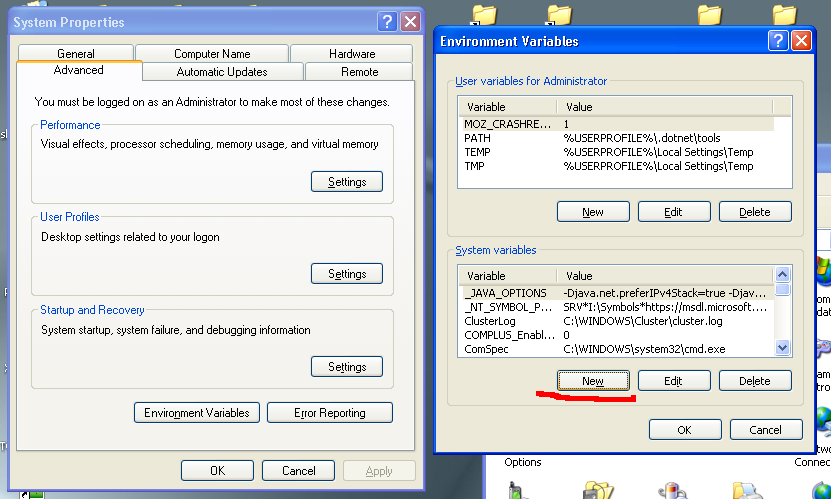Click the system variables scroll down arrow

[782, 348]
